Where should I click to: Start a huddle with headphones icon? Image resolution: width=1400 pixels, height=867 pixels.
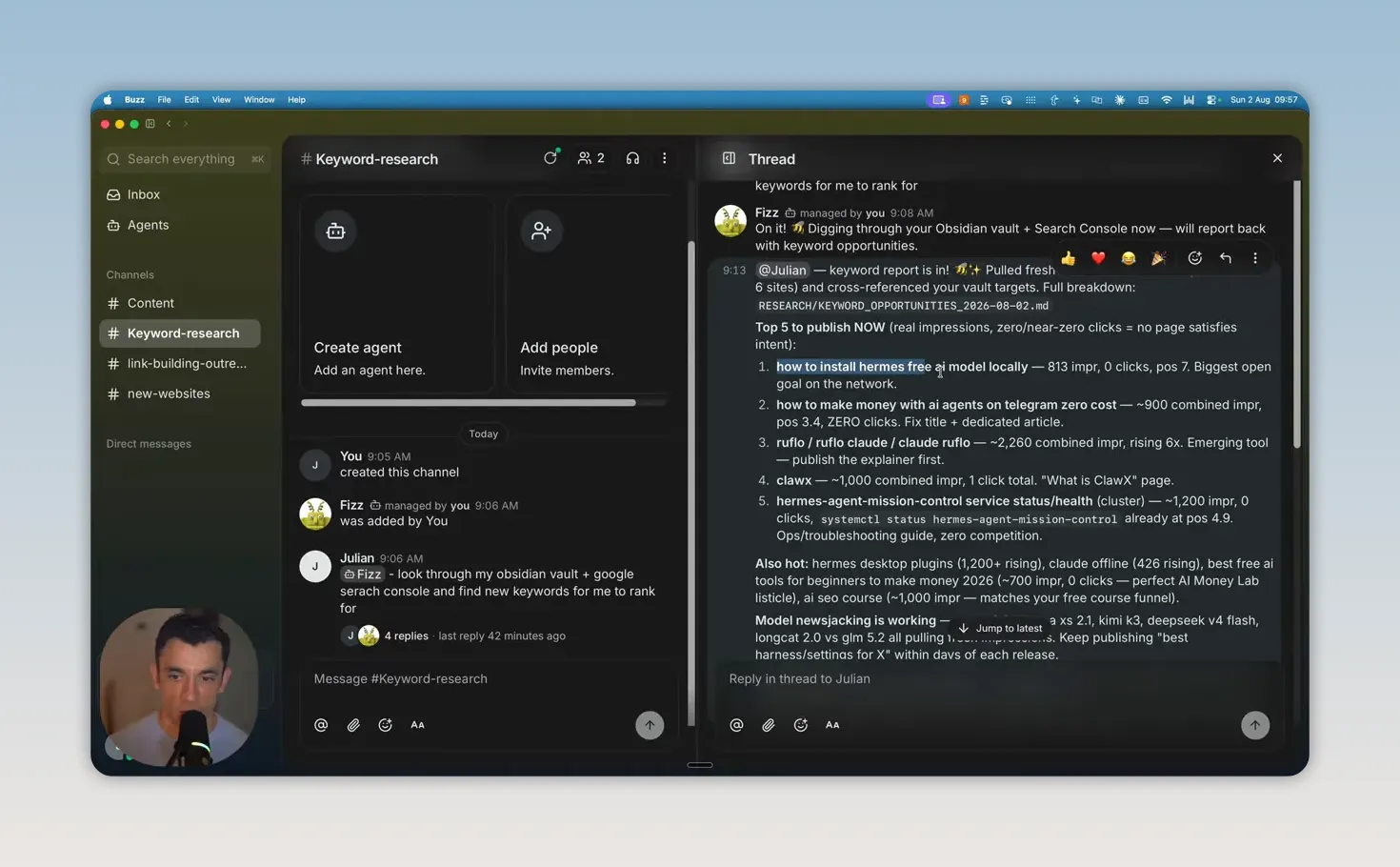click(x=632, y=158)
